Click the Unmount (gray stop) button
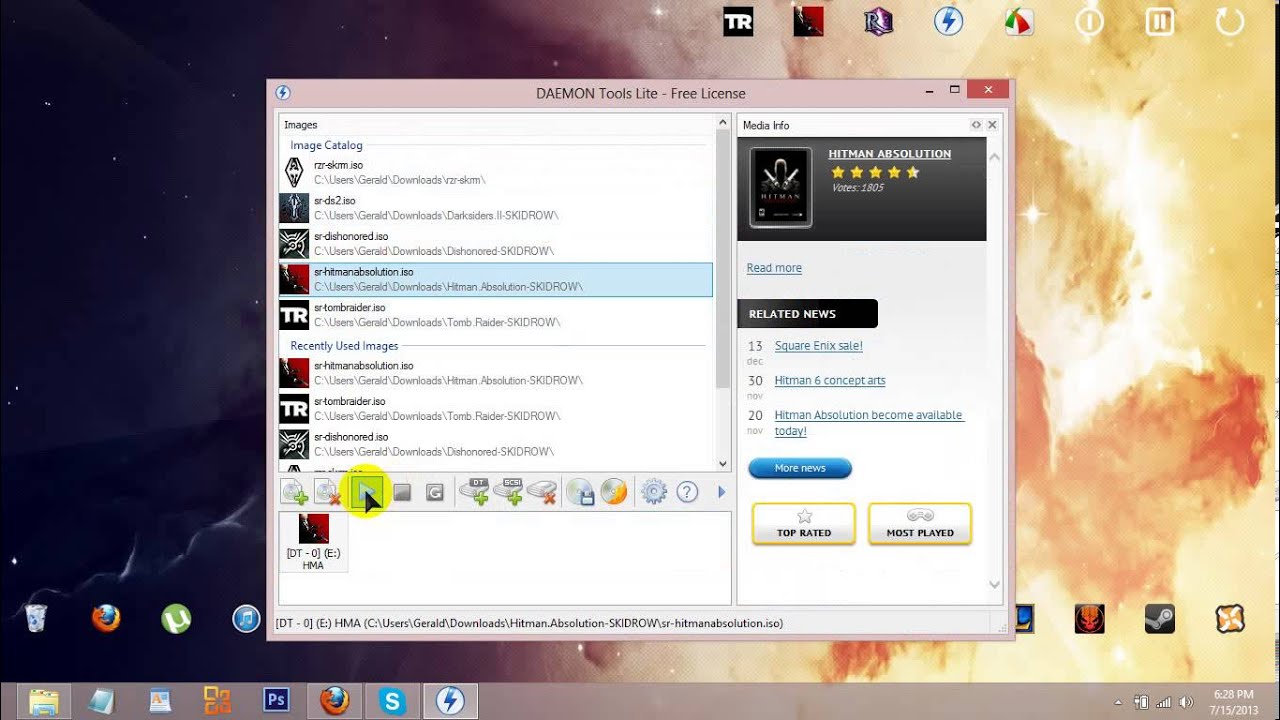 tap(402, 492)
